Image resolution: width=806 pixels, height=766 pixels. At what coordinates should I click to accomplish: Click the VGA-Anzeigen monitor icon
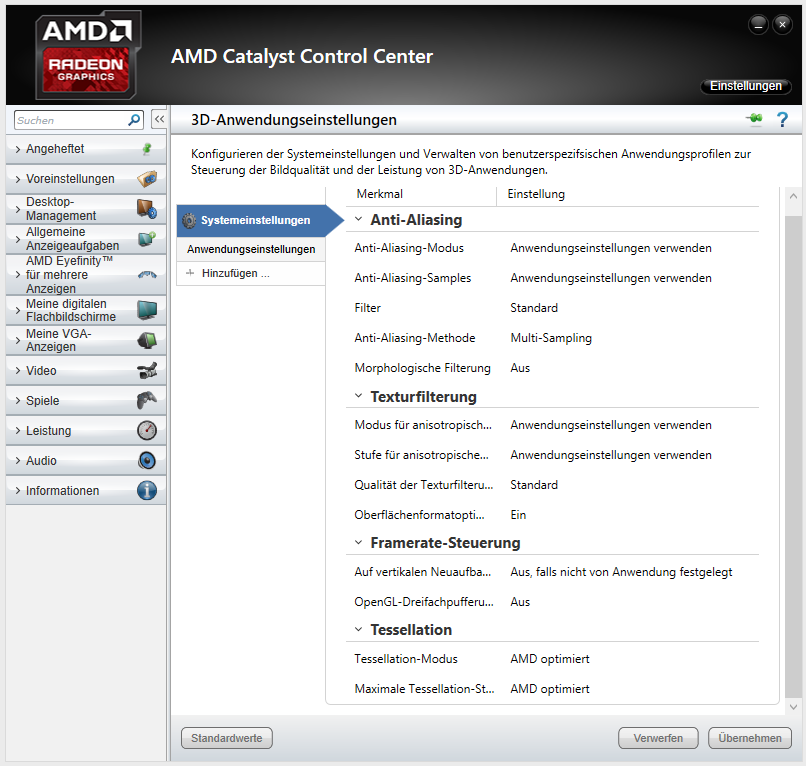click(147, 340)
